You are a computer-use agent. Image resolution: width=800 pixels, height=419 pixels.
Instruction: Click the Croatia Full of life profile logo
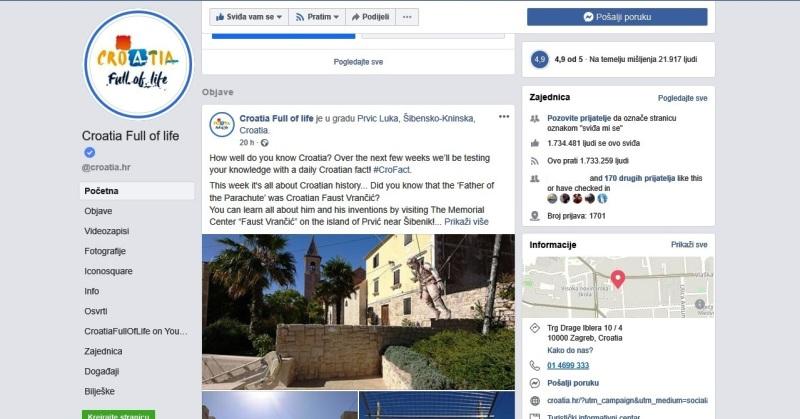pos(138,65)
